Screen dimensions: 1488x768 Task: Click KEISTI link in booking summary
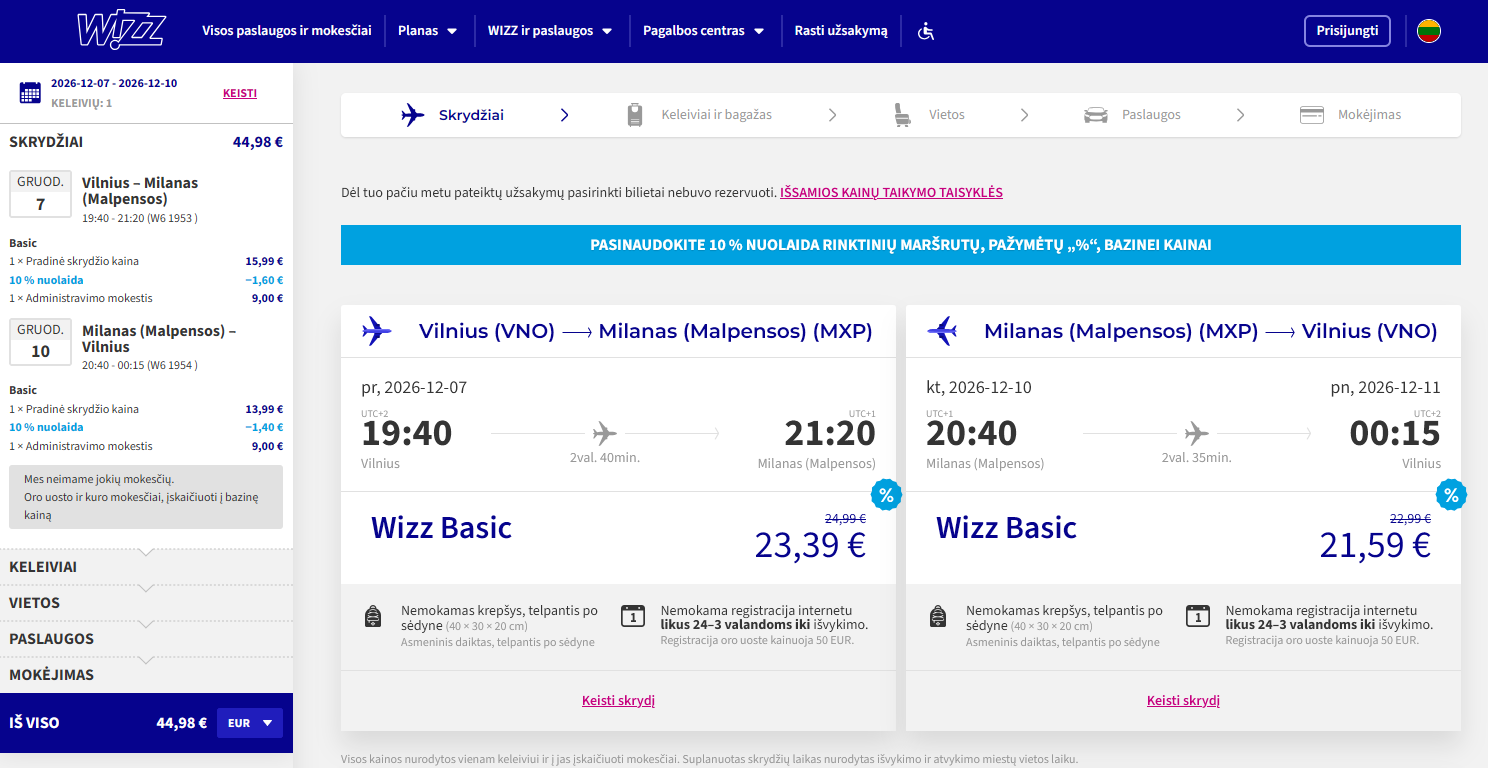tap(240, 93)
